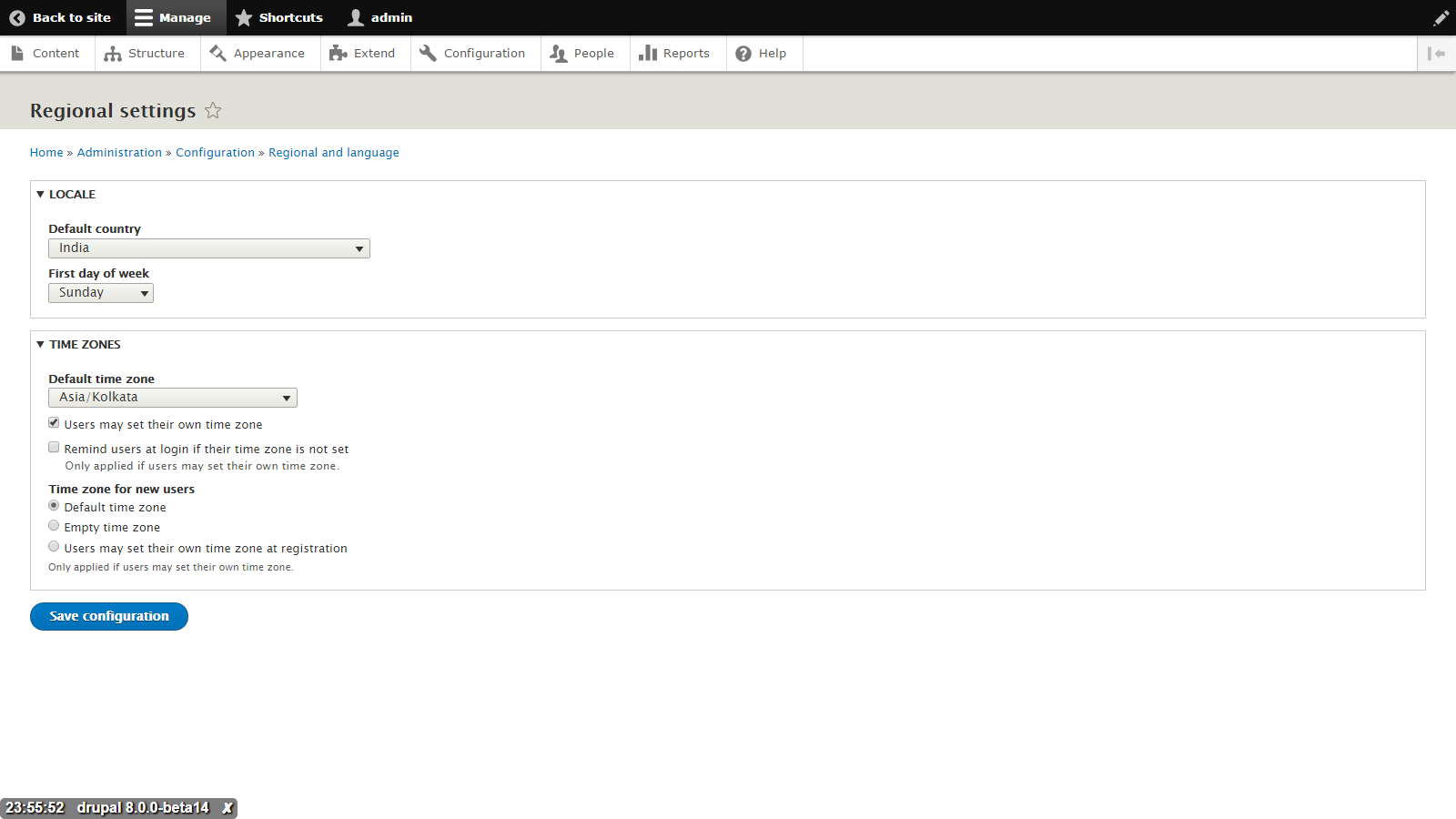
Task: Open Configuration via the wrench icon
Action: click(427, 53)
